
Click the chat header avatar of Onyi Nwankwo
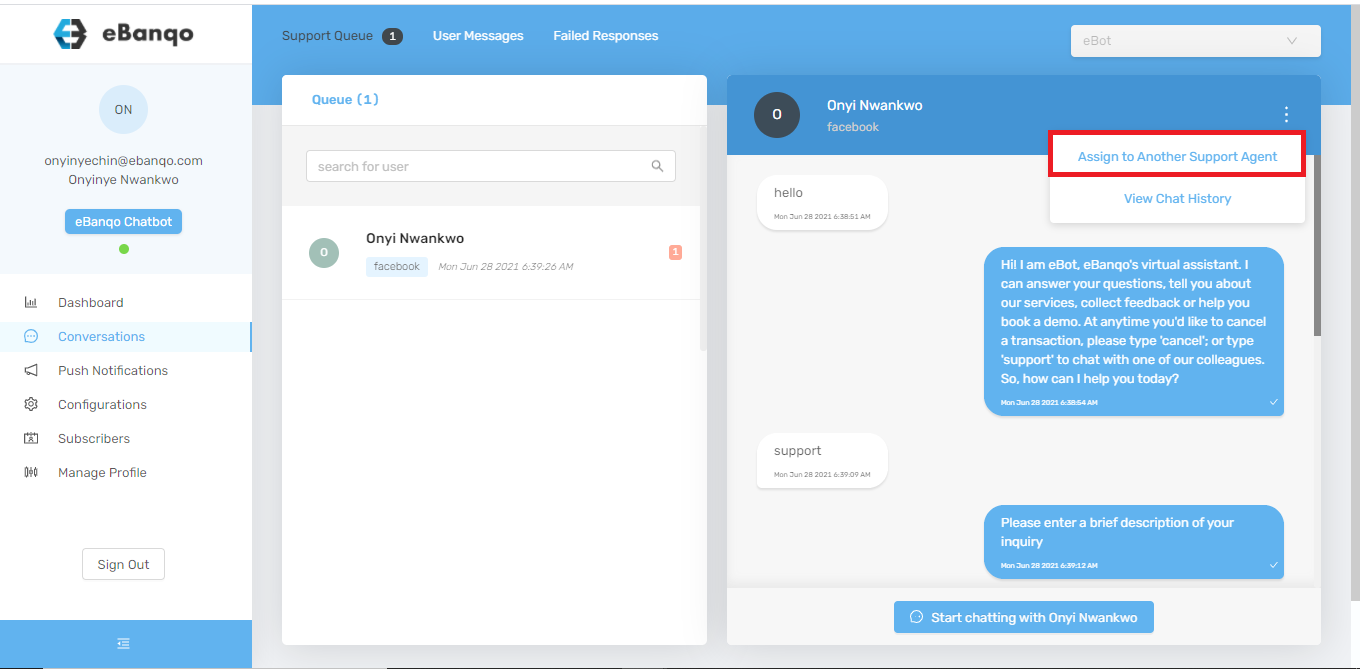coord(777,115)
